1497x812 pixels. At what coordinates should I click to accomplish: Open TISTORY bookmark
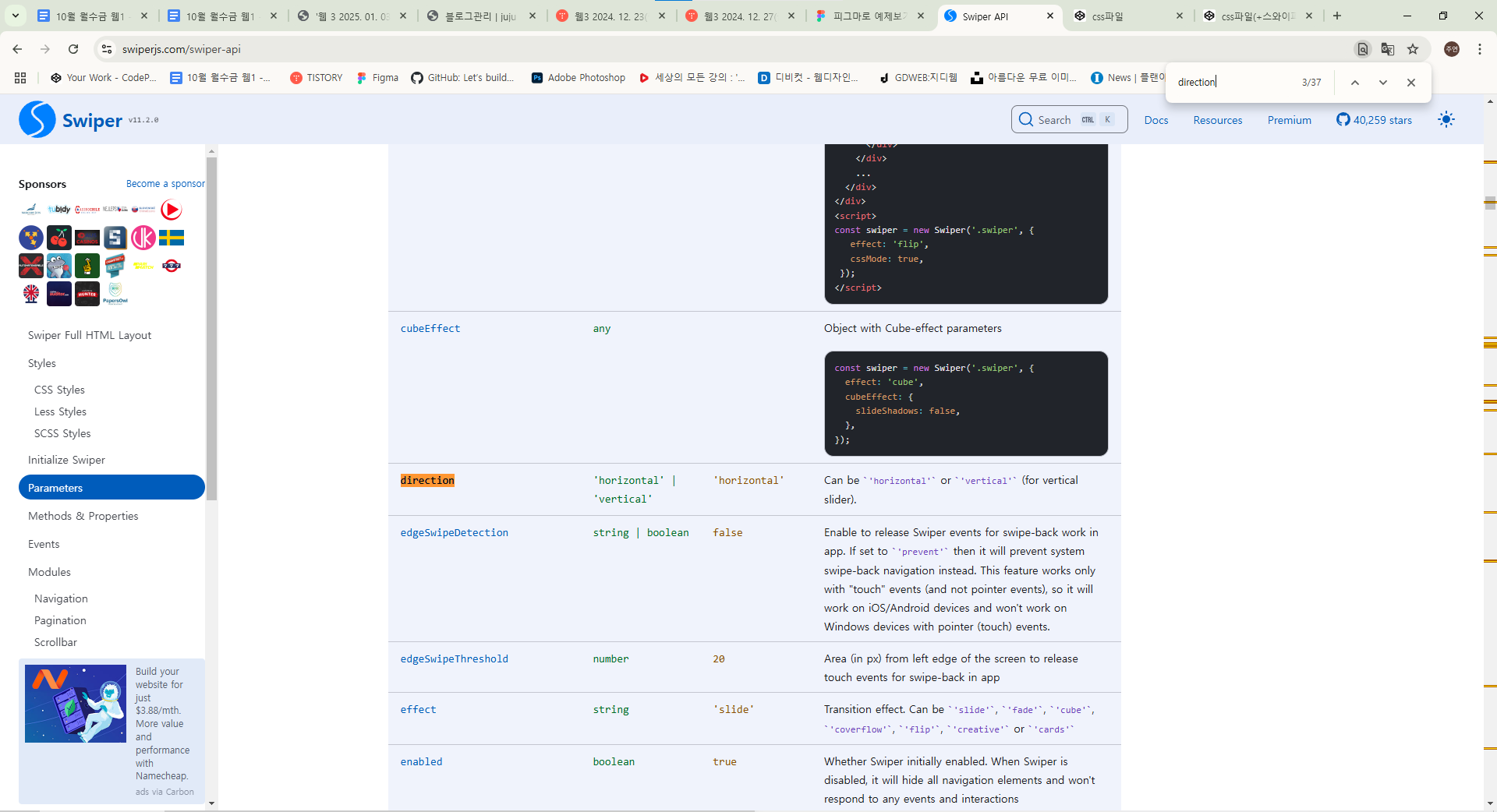point(316,78)
